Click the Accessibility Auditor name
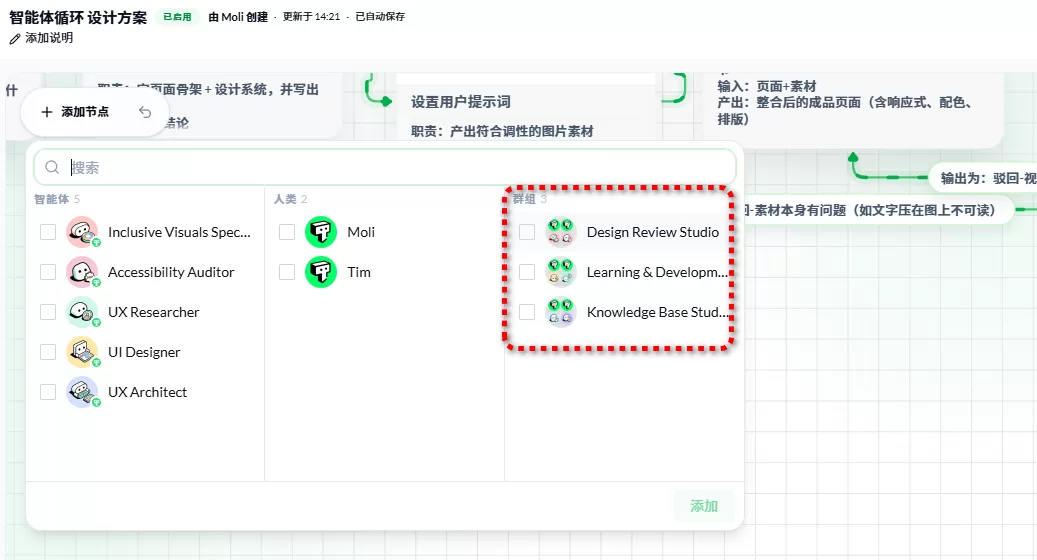 pyautogui.click(x=171, y=272)
